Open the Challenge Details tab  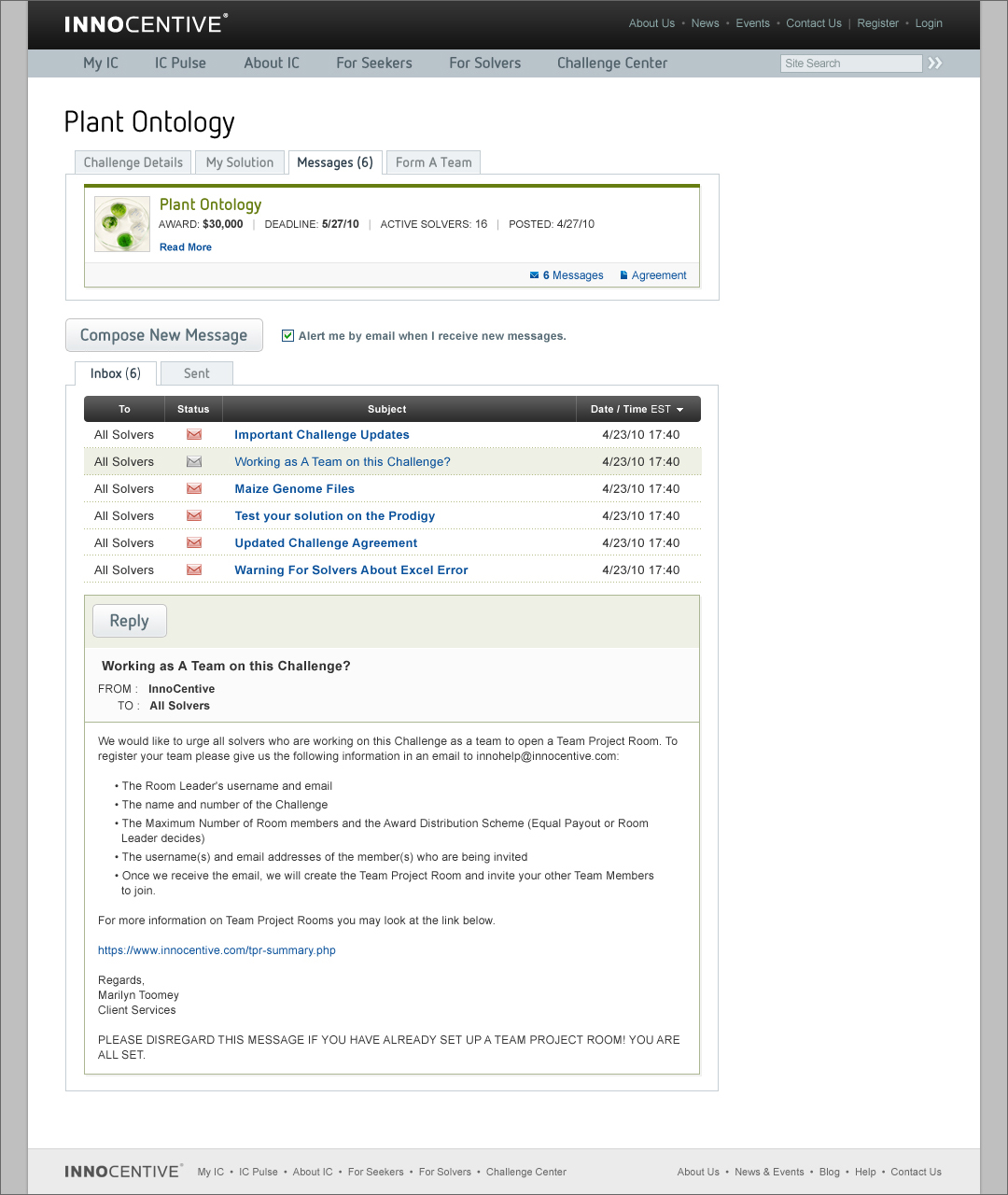133,162
